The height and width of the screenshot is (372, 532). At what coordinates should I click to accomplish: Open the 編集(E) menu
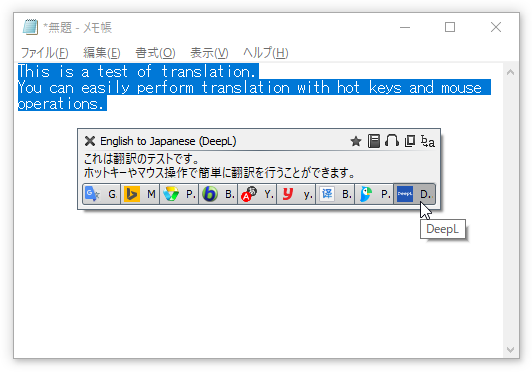coord(101,53)
